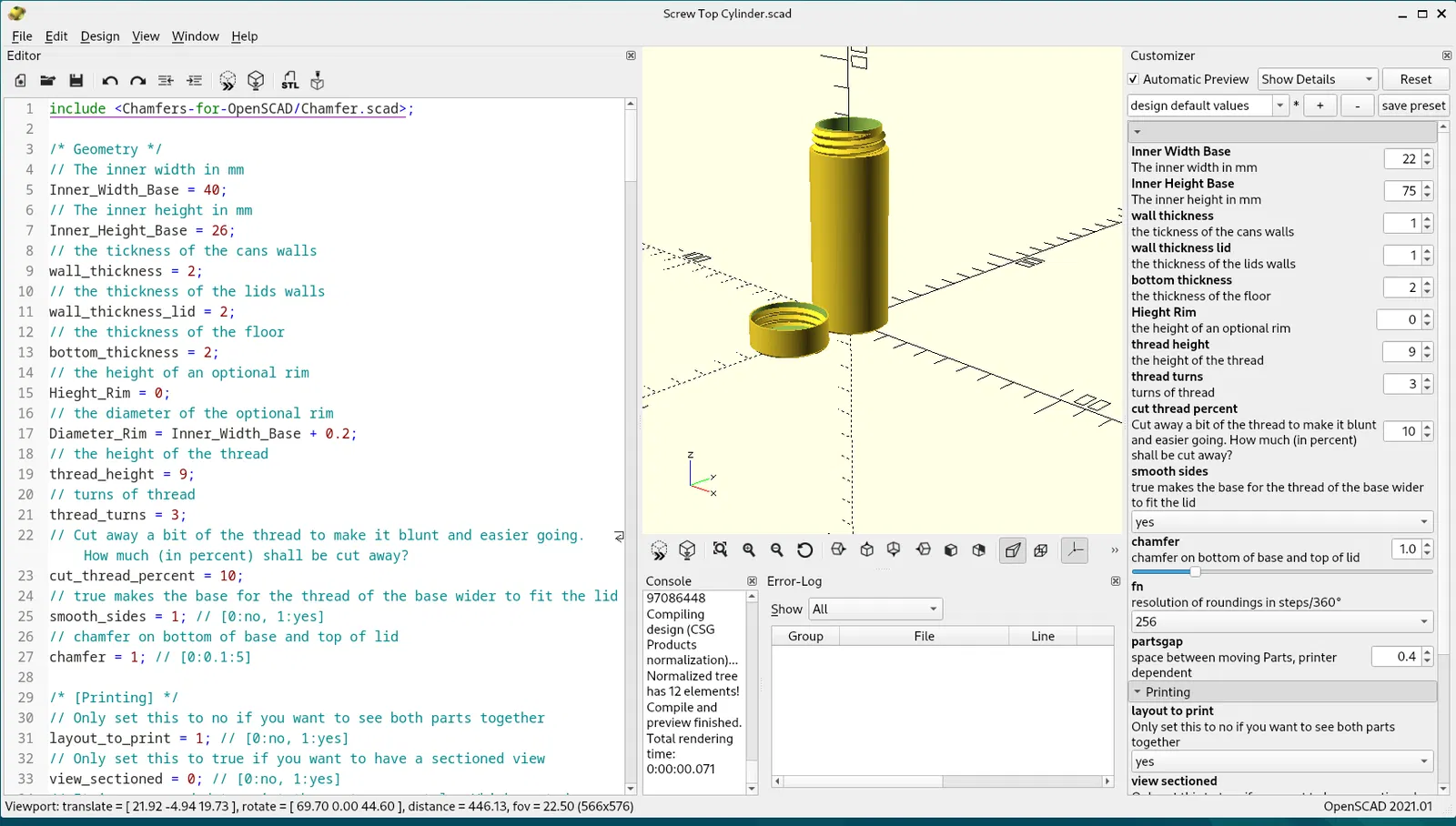
Task: Collapse the Printing section in Customizer
Action: click(1137, 692)
